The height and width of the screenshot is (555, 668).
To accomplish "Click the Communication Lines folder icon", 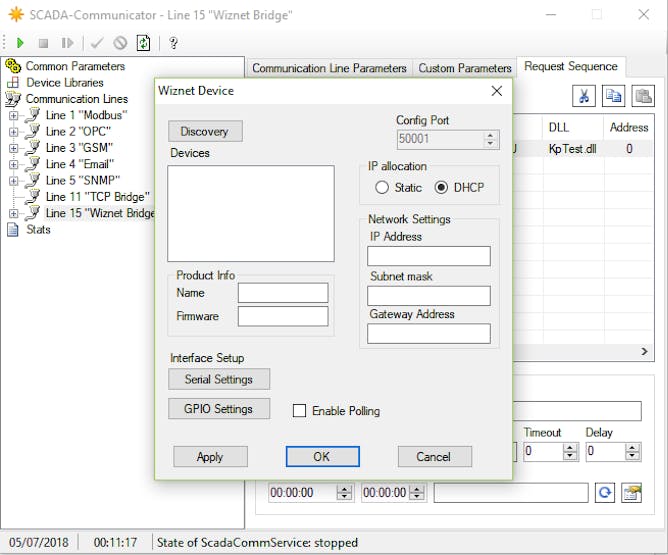I will [13, 99].
